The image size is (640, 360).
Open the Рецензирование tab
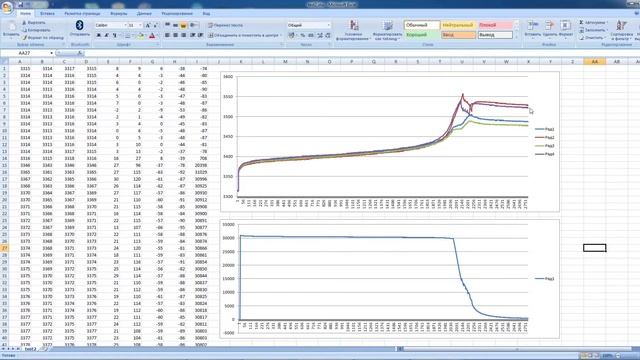click(x=177, y=13)
